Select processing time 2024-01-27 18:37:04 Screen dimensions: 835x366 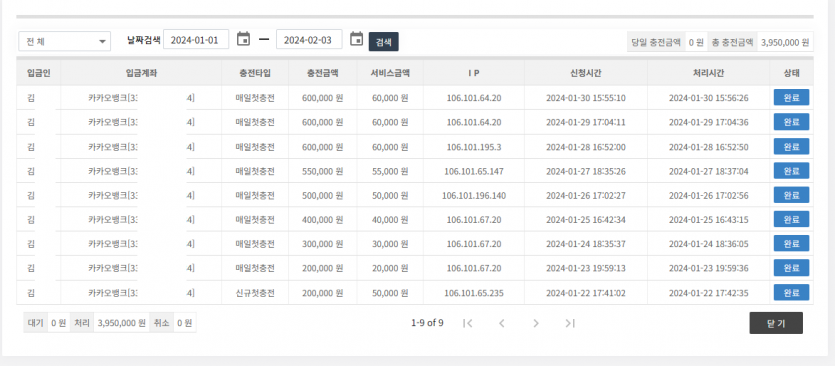pyautogui.click(x=709, y=171)
